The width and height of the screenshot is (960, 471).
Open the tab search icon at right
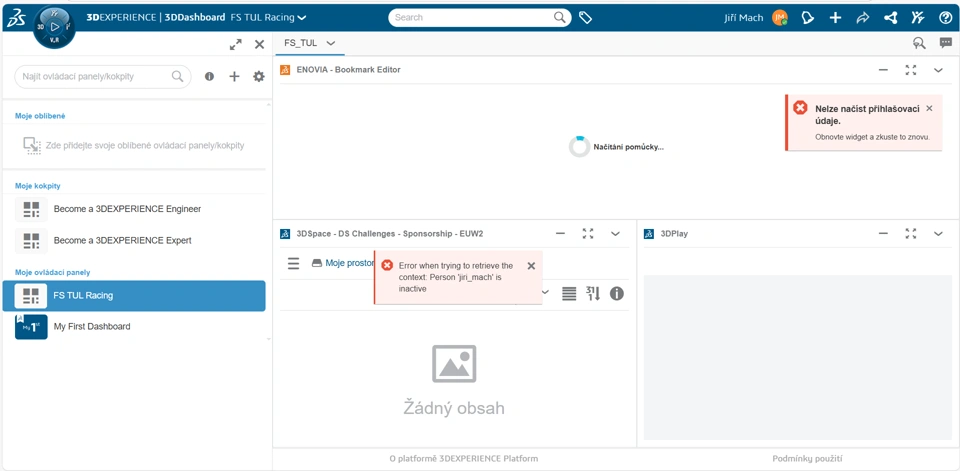point(918,43)
